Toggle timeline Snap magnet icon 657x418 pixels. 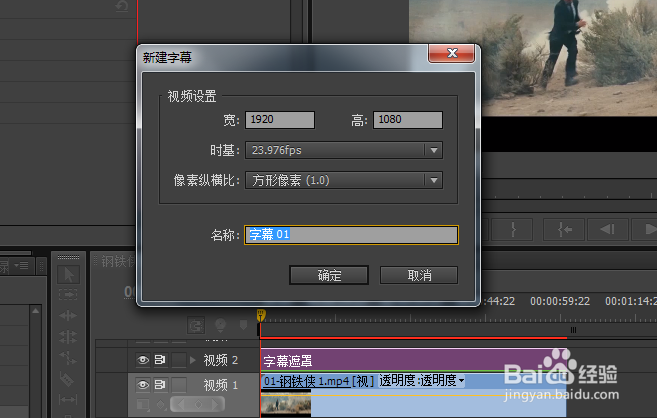coord(196,325)
